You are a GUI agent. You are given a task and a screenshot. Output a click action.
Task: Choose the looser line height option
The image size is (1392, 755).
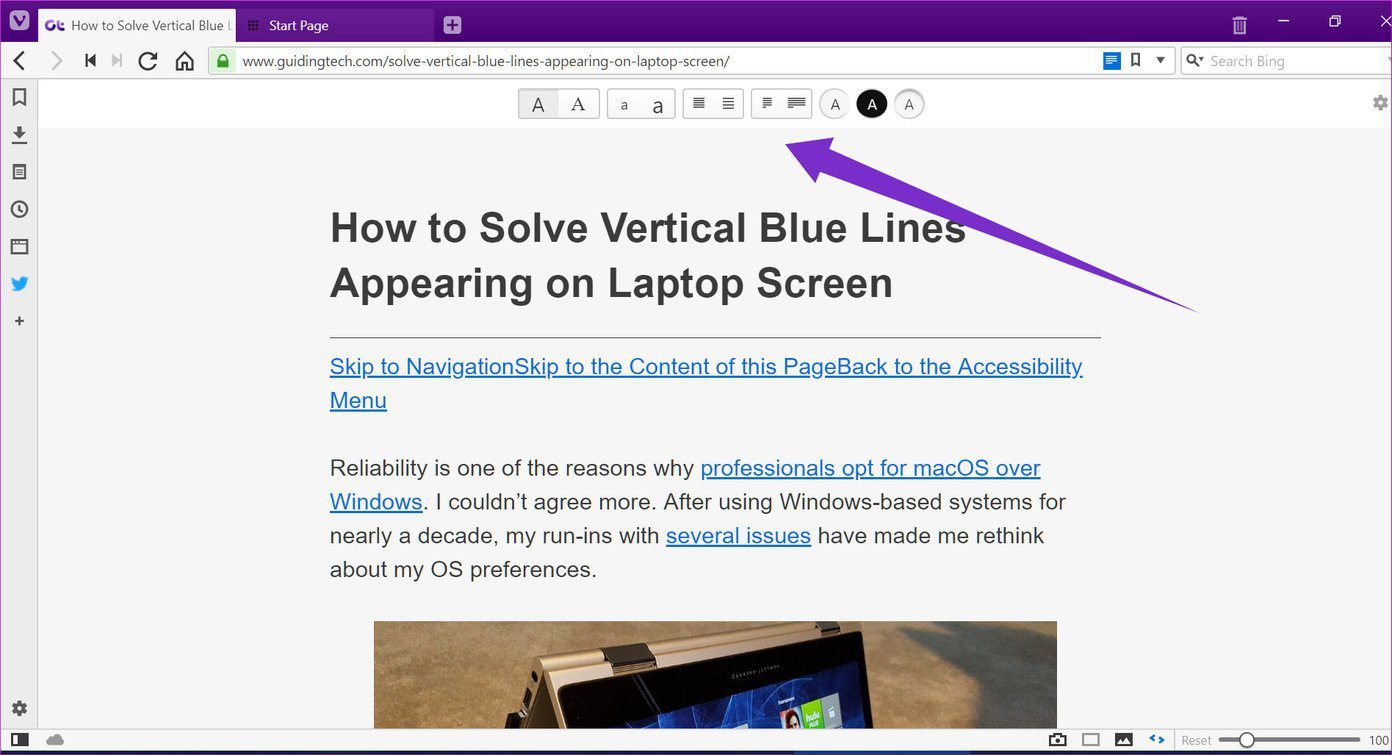(x=729, y=104)
